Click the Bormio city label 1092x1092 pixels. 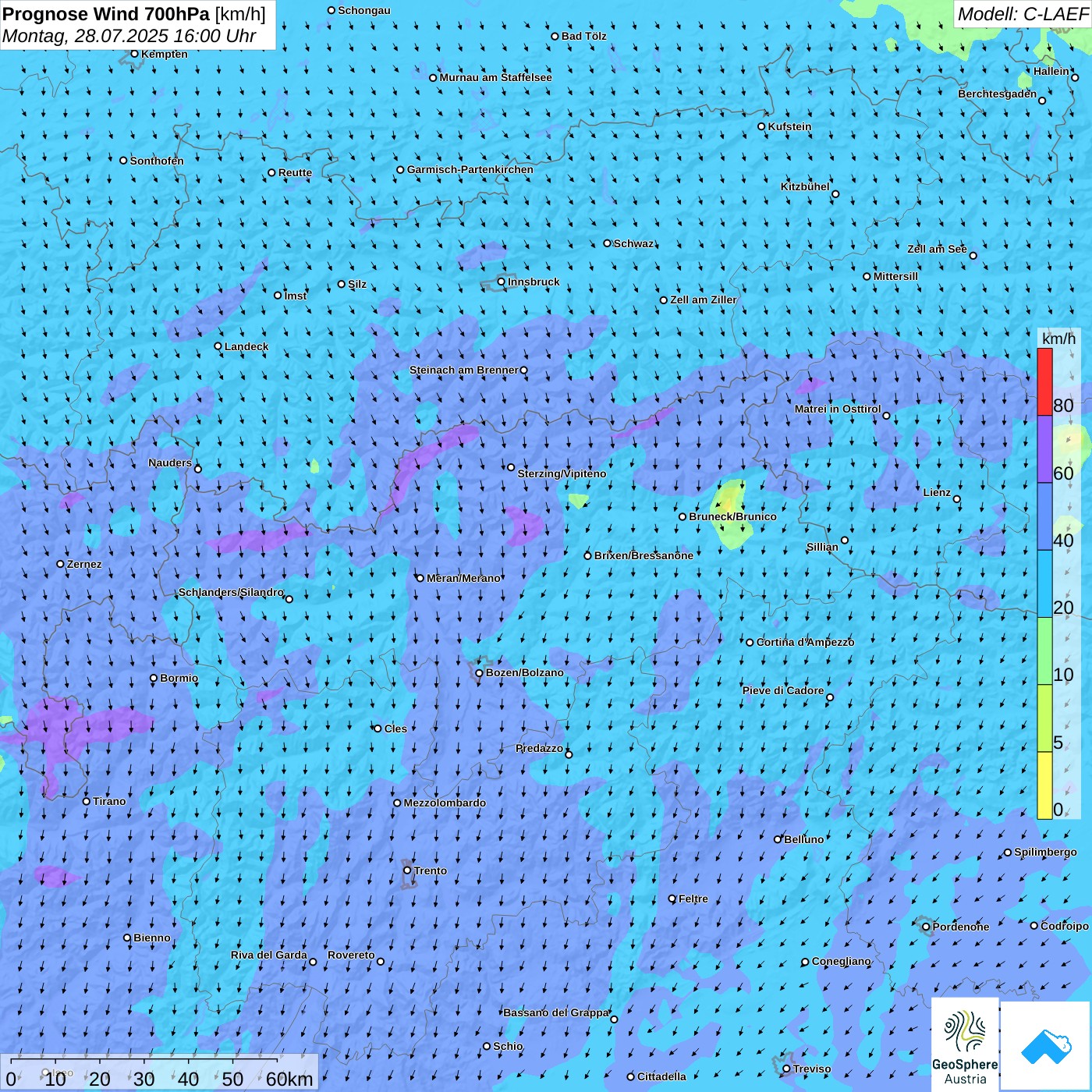click(179, 678)
